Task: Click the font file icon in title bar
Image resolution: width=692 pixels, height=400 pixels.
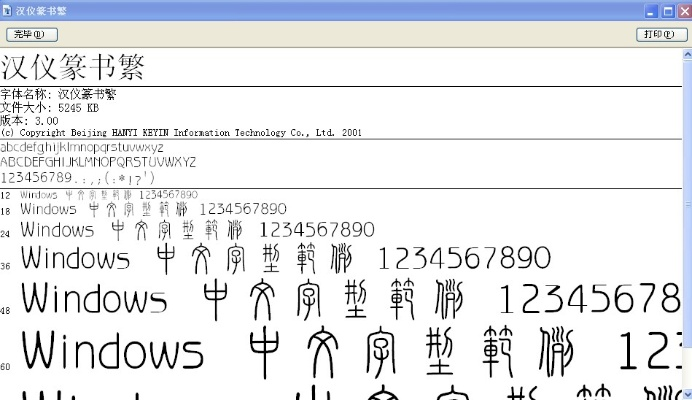Action: point(7,9)
